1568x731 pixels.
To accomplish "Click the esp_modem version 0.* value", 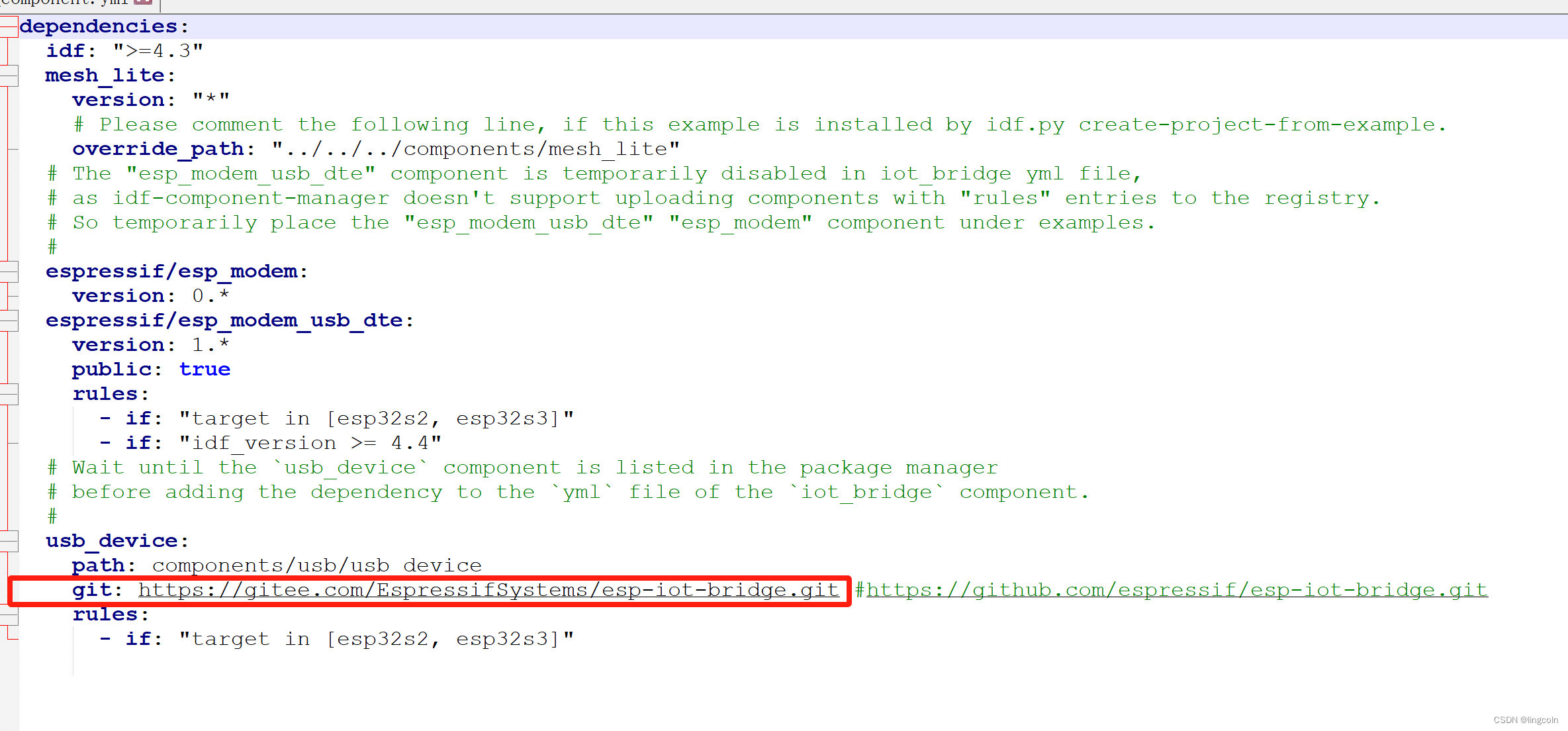I will point(210,296).
